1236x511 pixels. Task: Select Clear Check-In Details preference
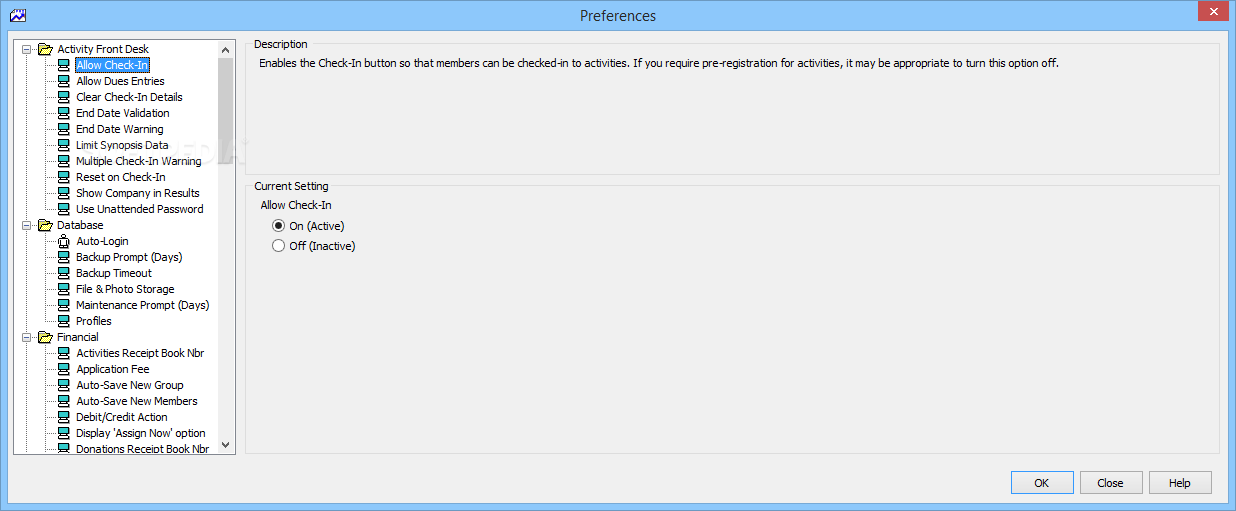tap(129, 97)
